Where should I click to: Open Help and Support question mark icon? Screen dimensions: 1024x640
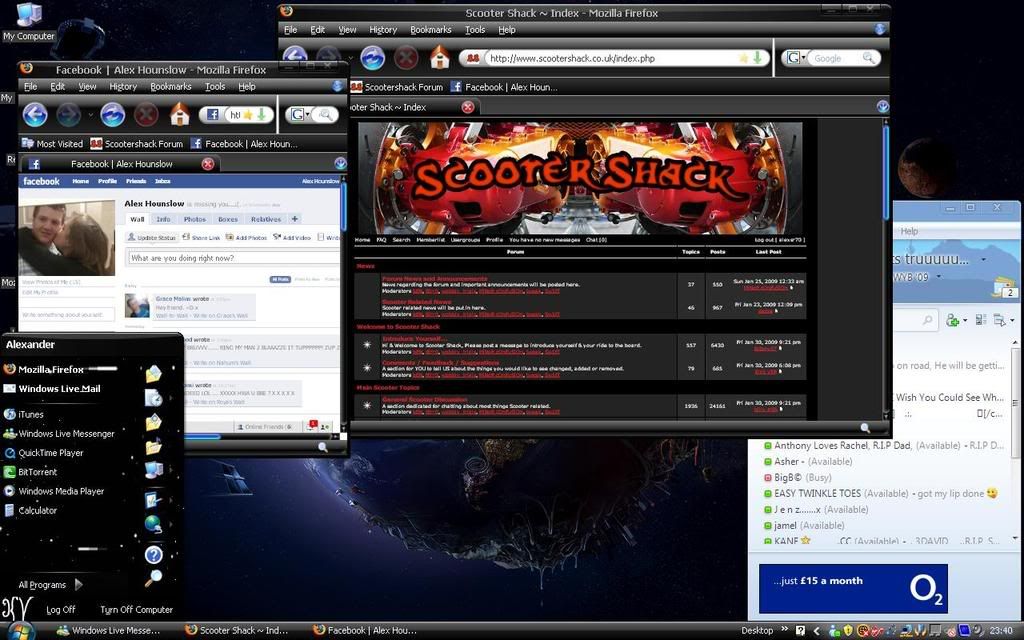click(153, 554)
